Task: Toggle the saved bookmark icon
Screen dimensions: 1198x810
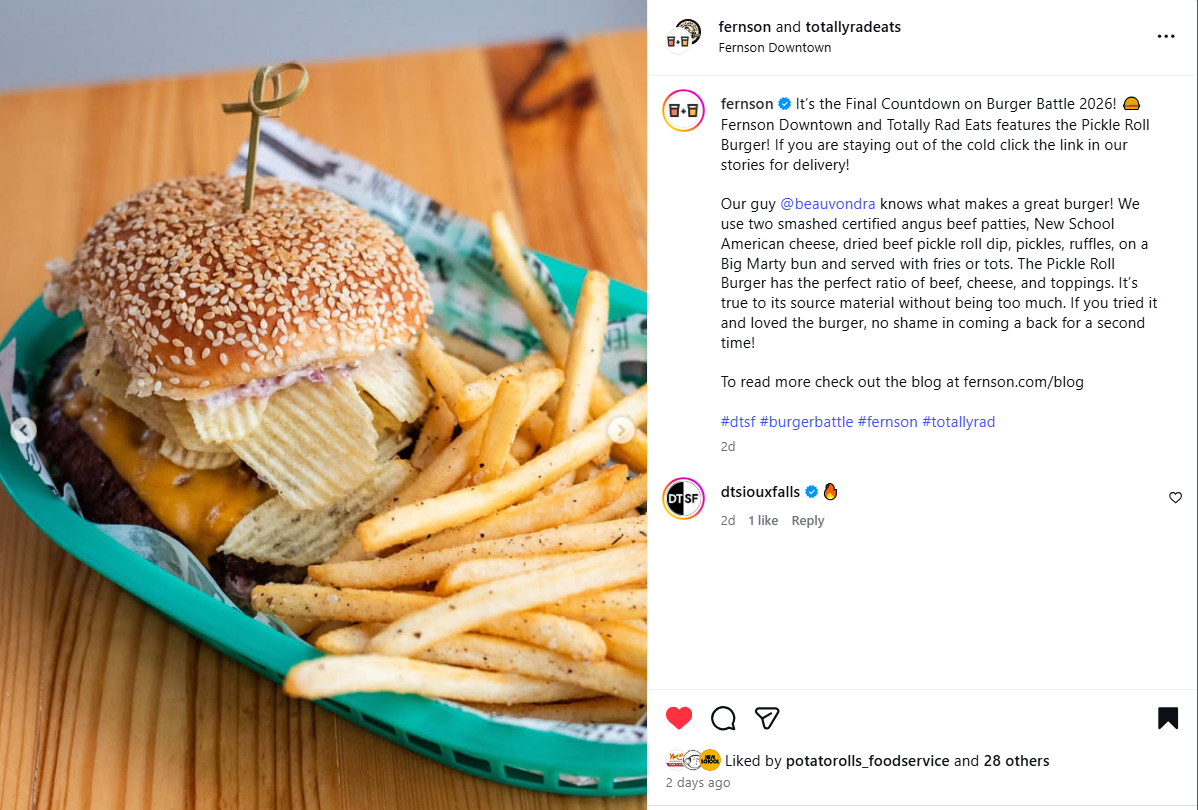Action: pyautogui.click(x=1167, y=718)
